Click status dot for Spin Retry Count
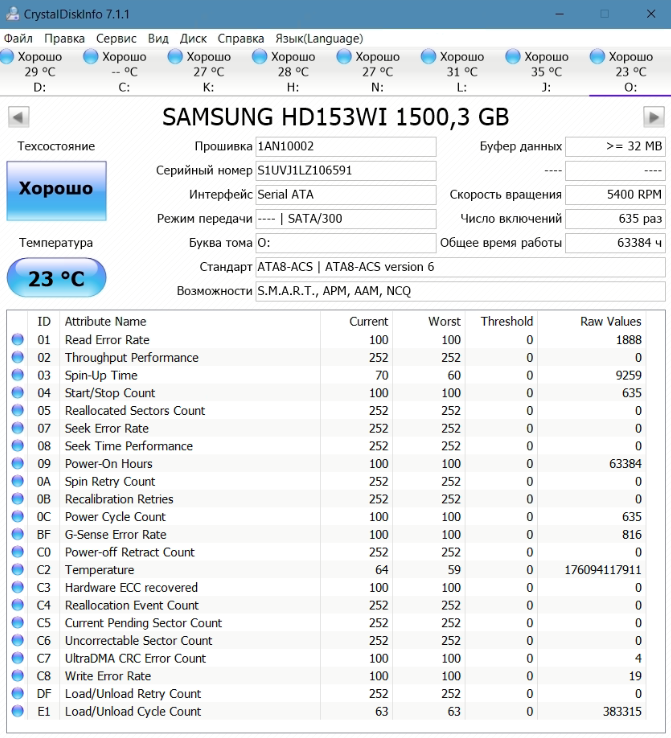Viewport: 671px width, 738px height. (18, 481)
